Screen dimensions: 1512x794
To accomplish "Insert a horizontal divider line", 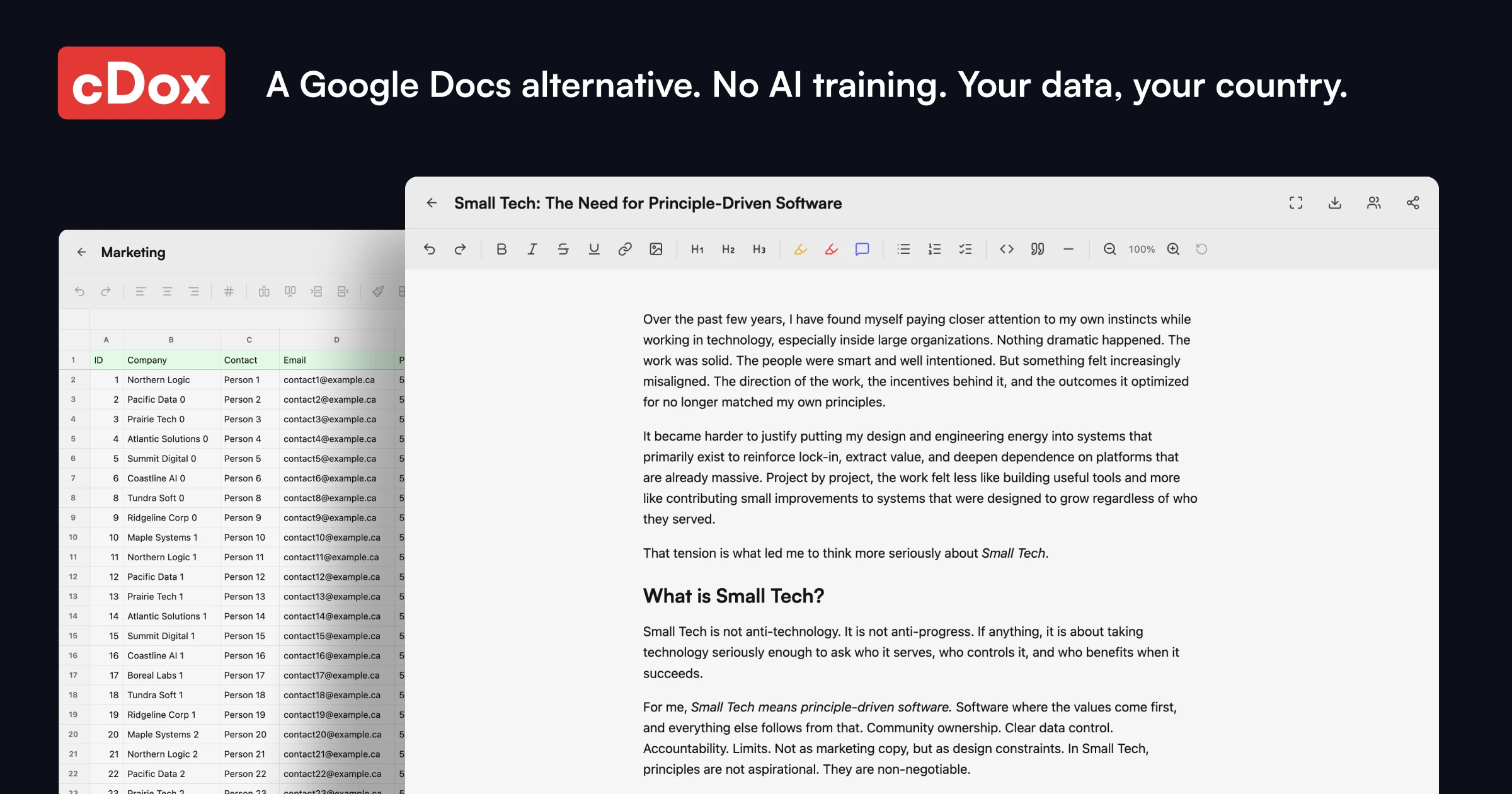I will point(1068,250).
